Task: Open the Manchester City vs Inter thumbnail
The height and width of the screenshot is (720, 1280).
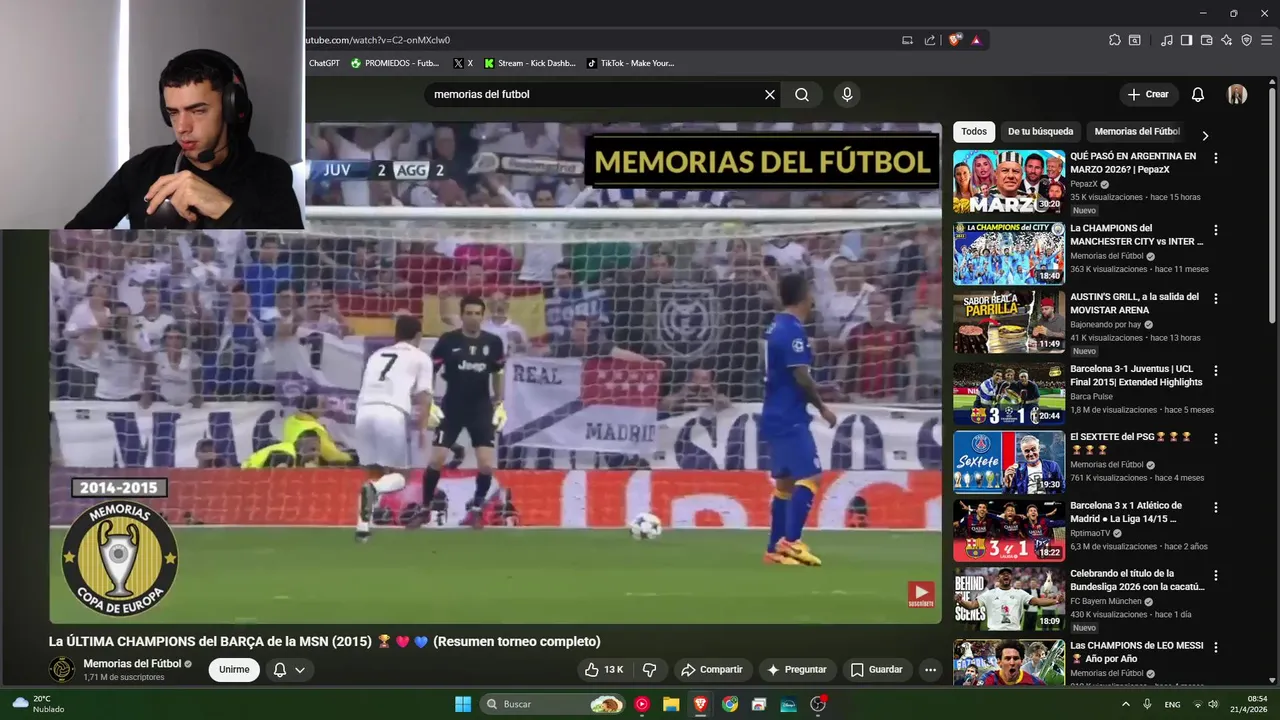Action: click(1009, 253)
